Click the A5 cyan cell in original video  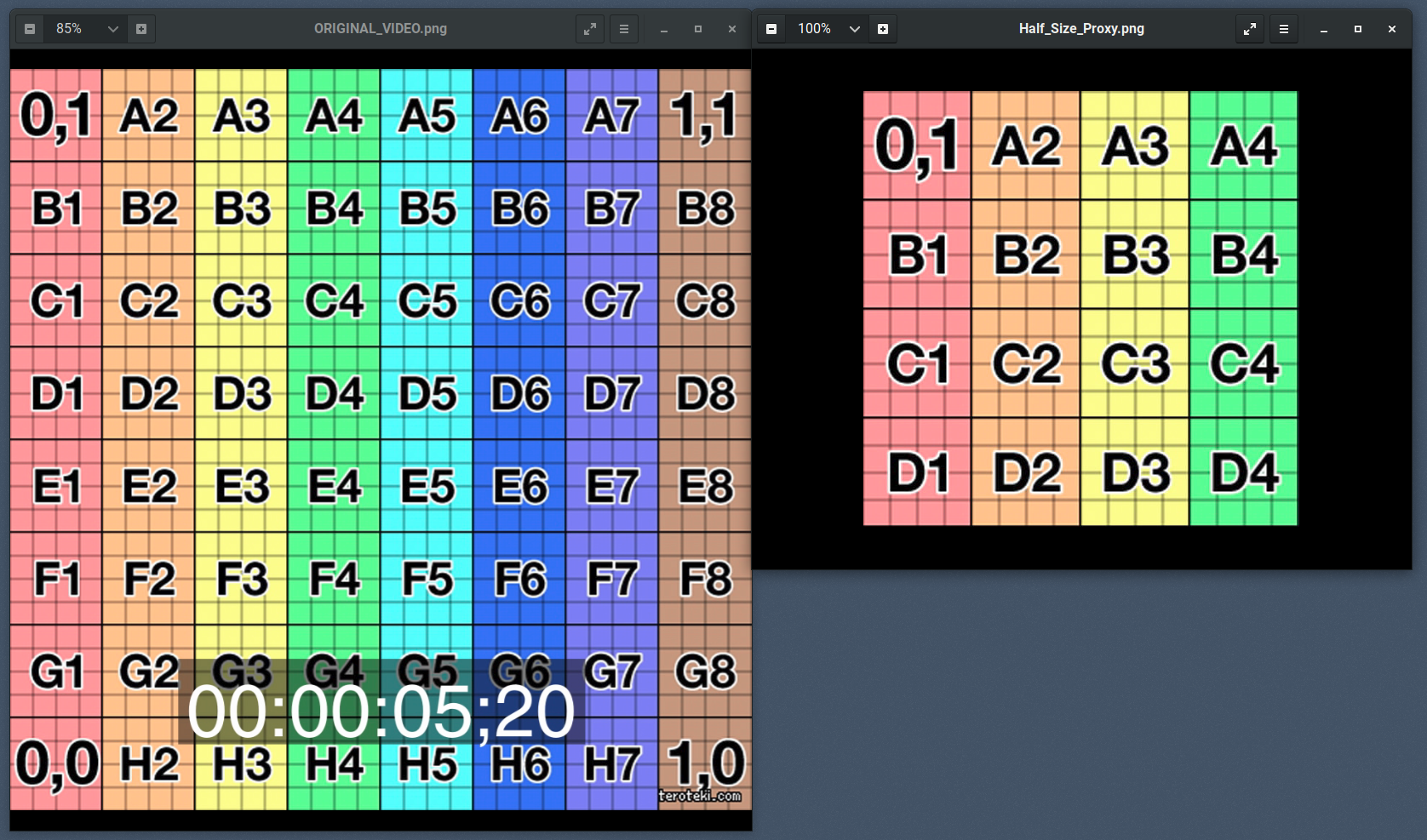click(x=427, y=115)
